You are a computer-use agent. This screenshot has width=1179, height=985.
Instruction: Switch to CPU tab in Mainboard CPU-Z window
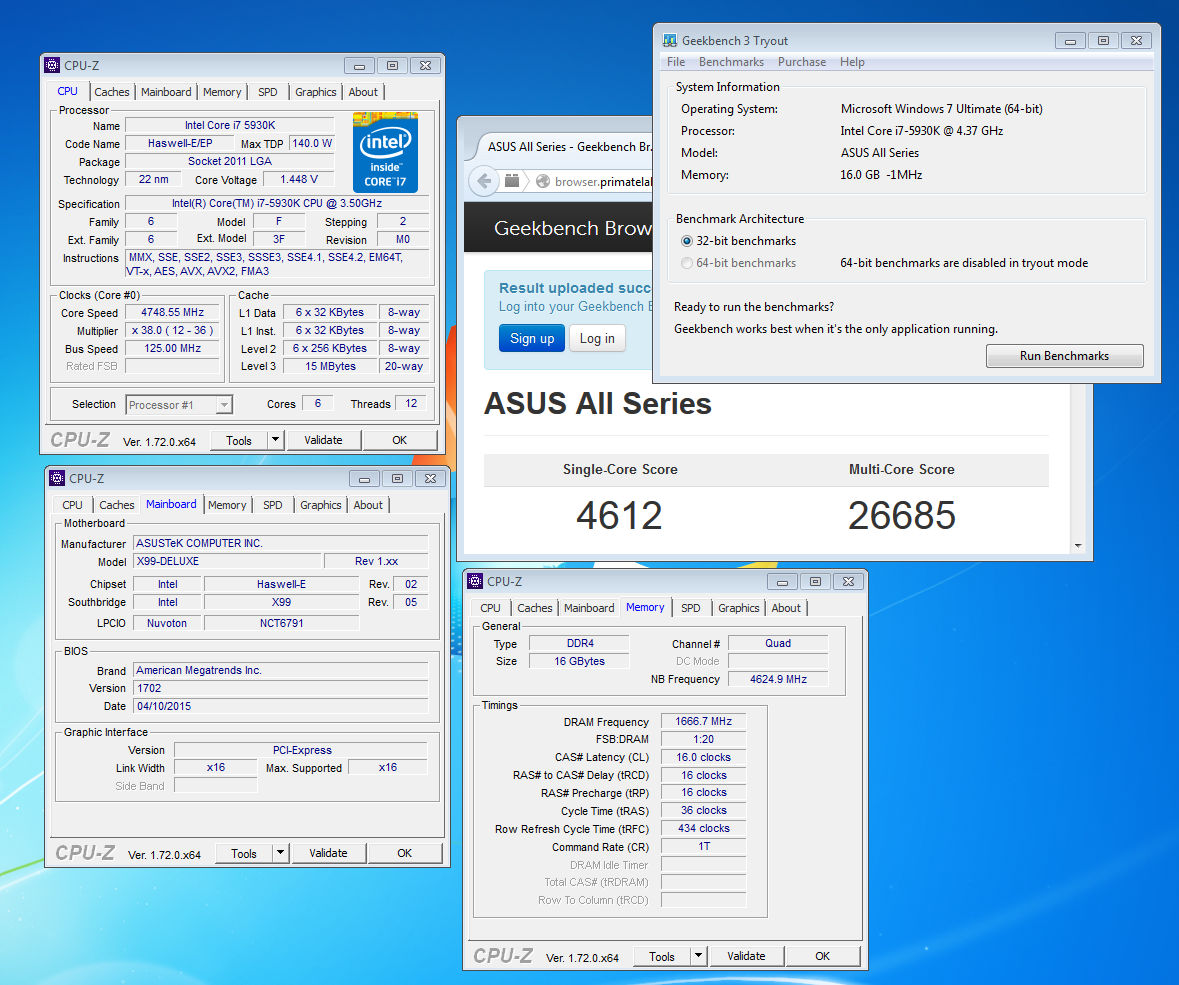[72, 505]
